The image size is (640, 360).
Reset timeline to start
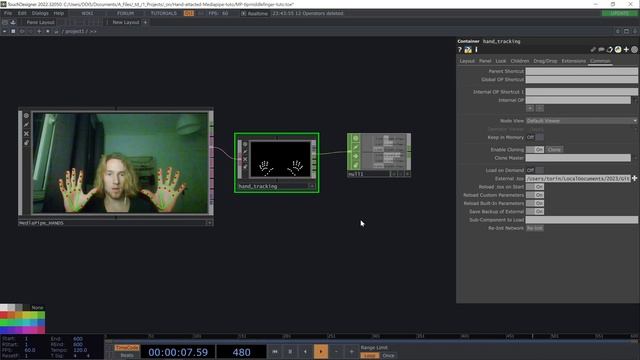[275, 351]
